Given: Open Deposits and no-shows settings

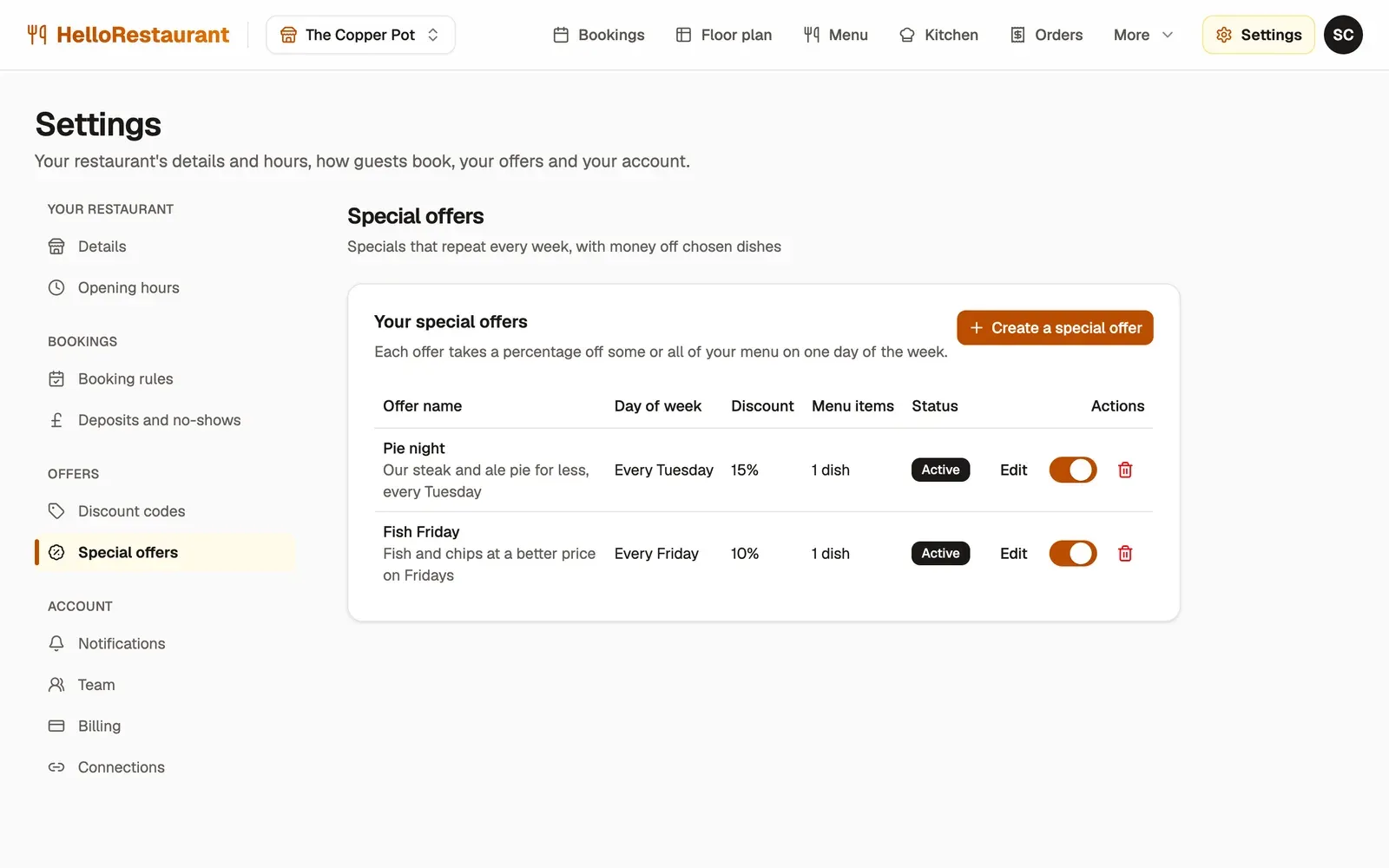Looking at the screenshot, I should click(165, 420).
